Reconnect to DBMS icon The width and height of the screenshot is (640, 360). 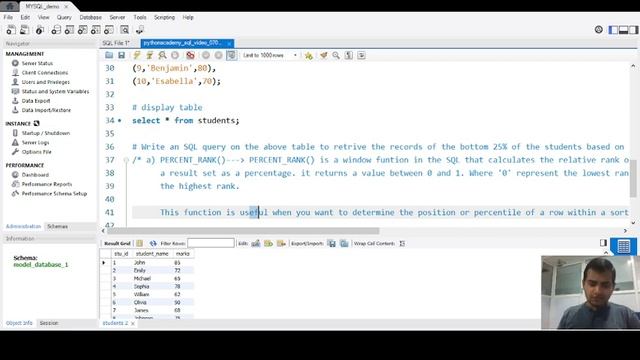click(x=140, y=30)
